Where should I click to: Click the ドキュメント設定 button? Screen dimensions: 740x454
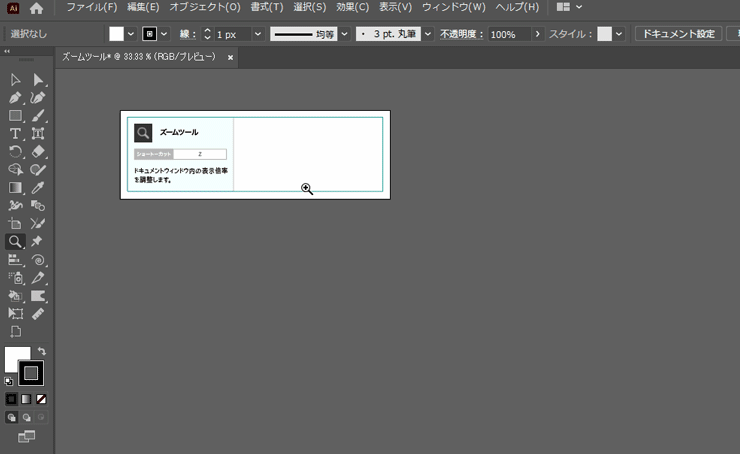pyautogui.click(x=678, y=34)
